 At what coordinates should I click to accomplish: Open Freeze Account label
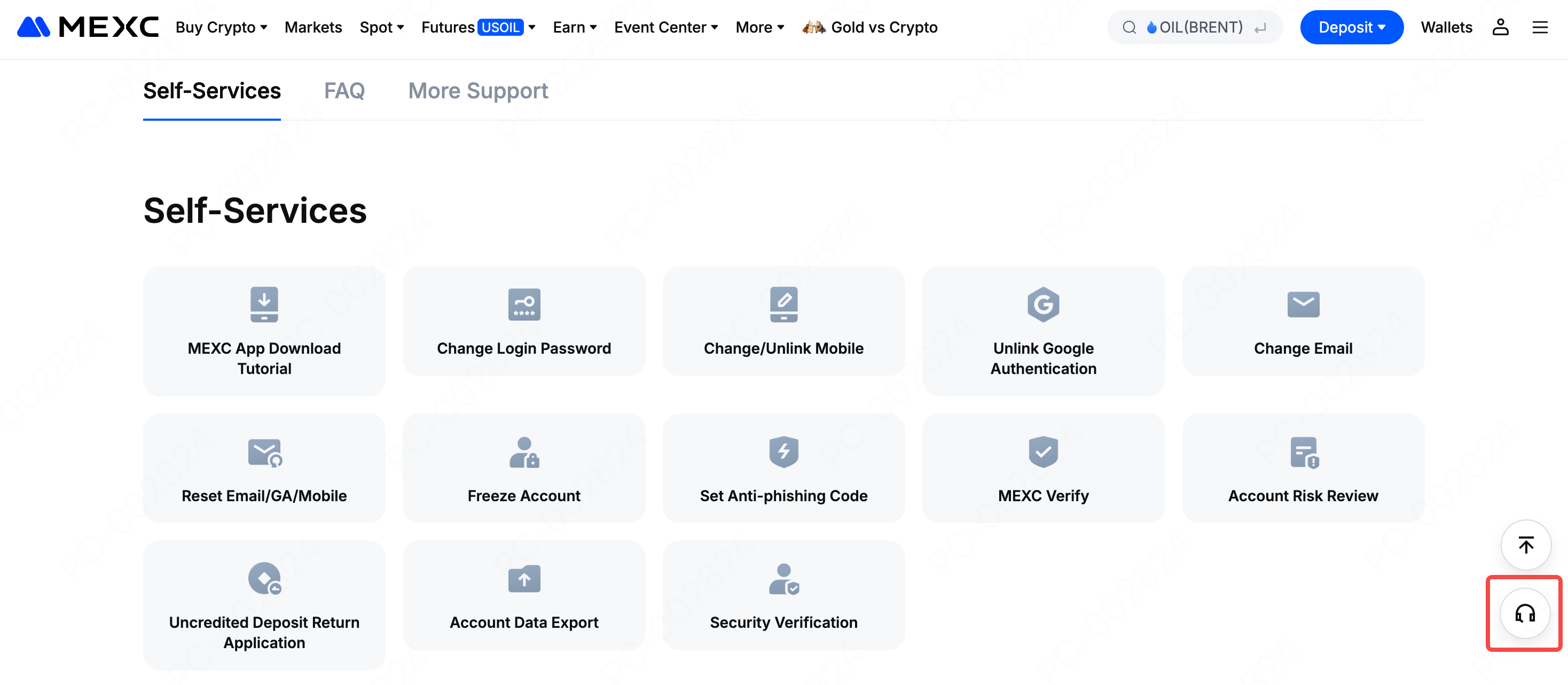[x=524, y=496]
